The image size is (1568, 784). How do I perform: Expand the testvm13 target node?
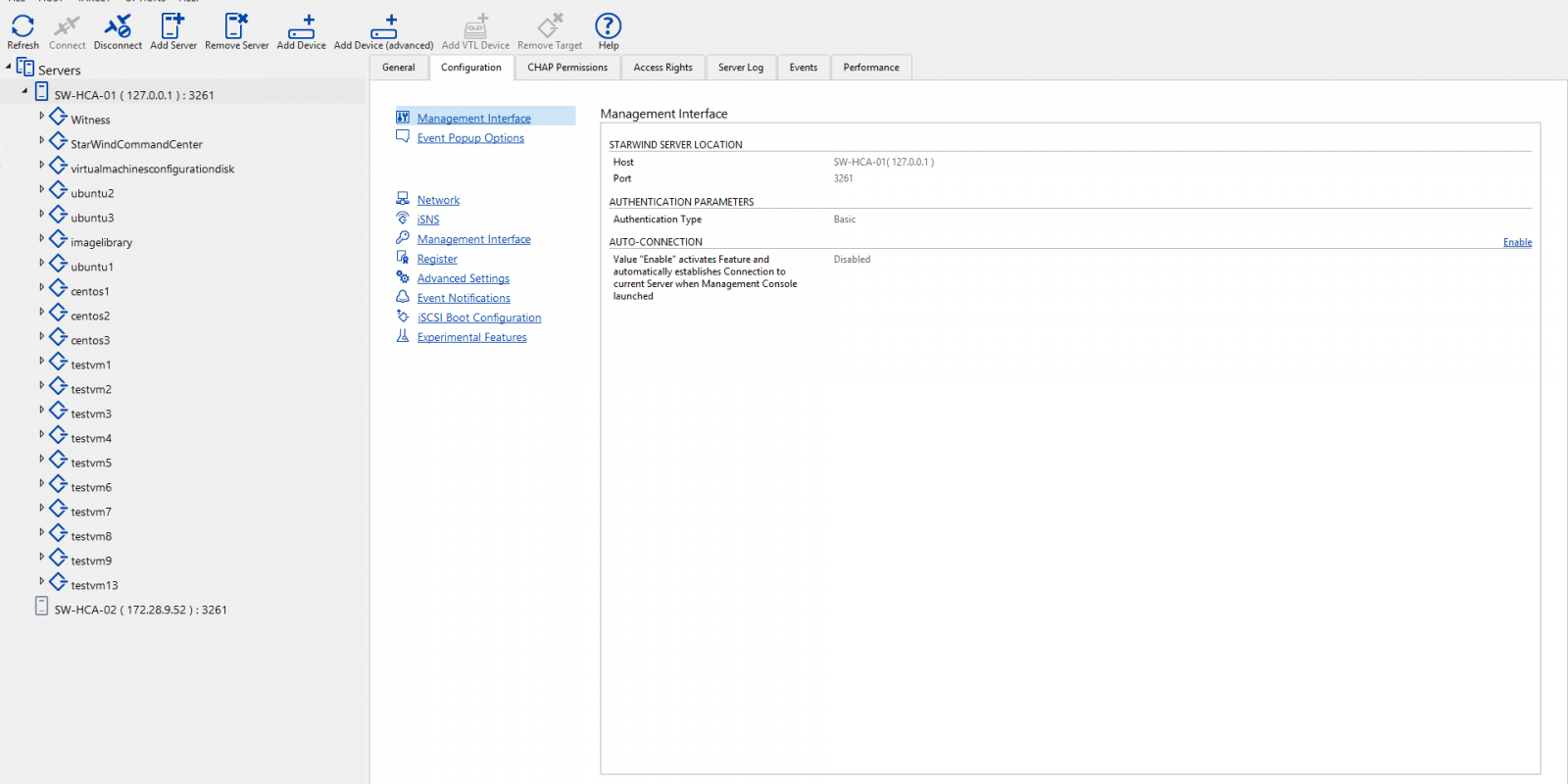pos(41,581)
